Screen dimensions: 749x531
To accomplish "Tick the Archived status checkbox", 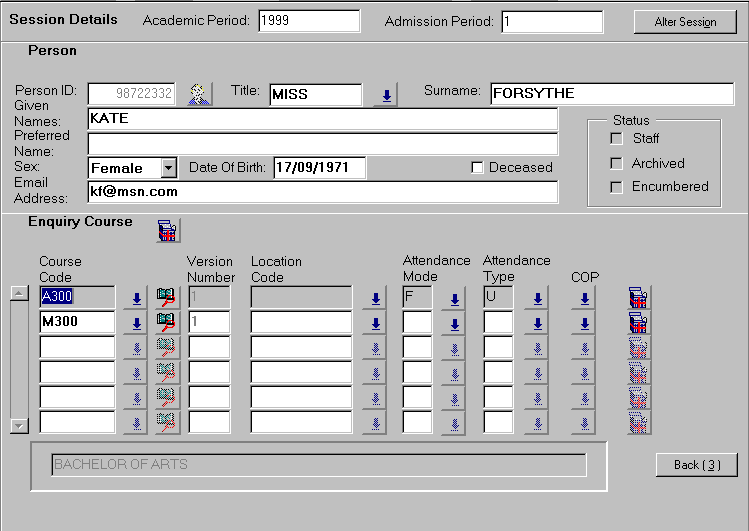I will [617, 163].
